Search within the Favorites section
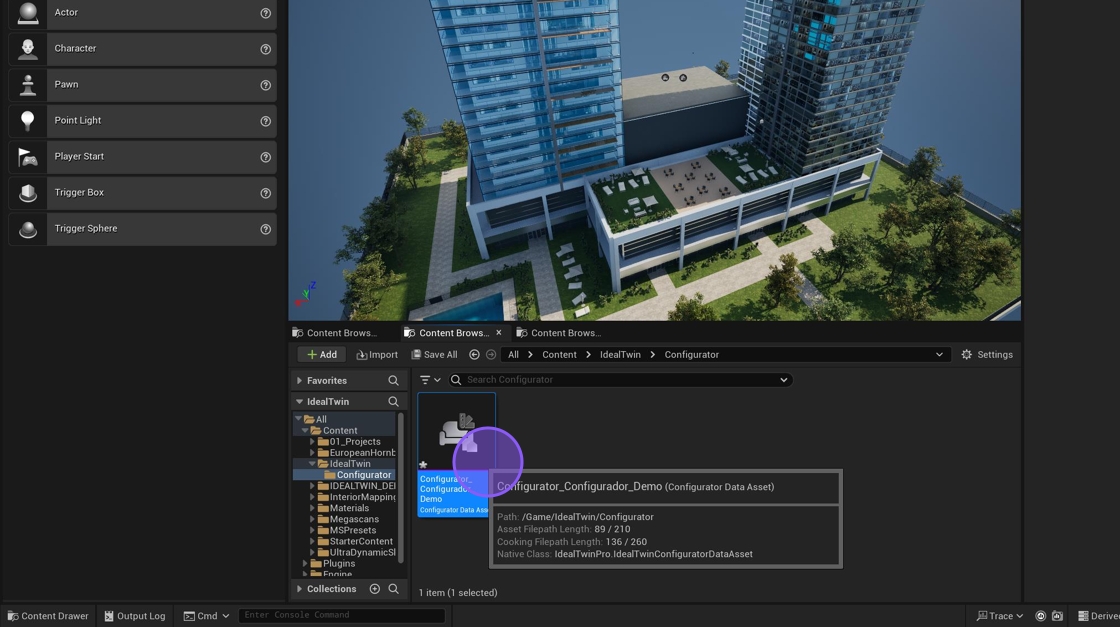This screenshot has width=1120, height=627. click(393, 381)
